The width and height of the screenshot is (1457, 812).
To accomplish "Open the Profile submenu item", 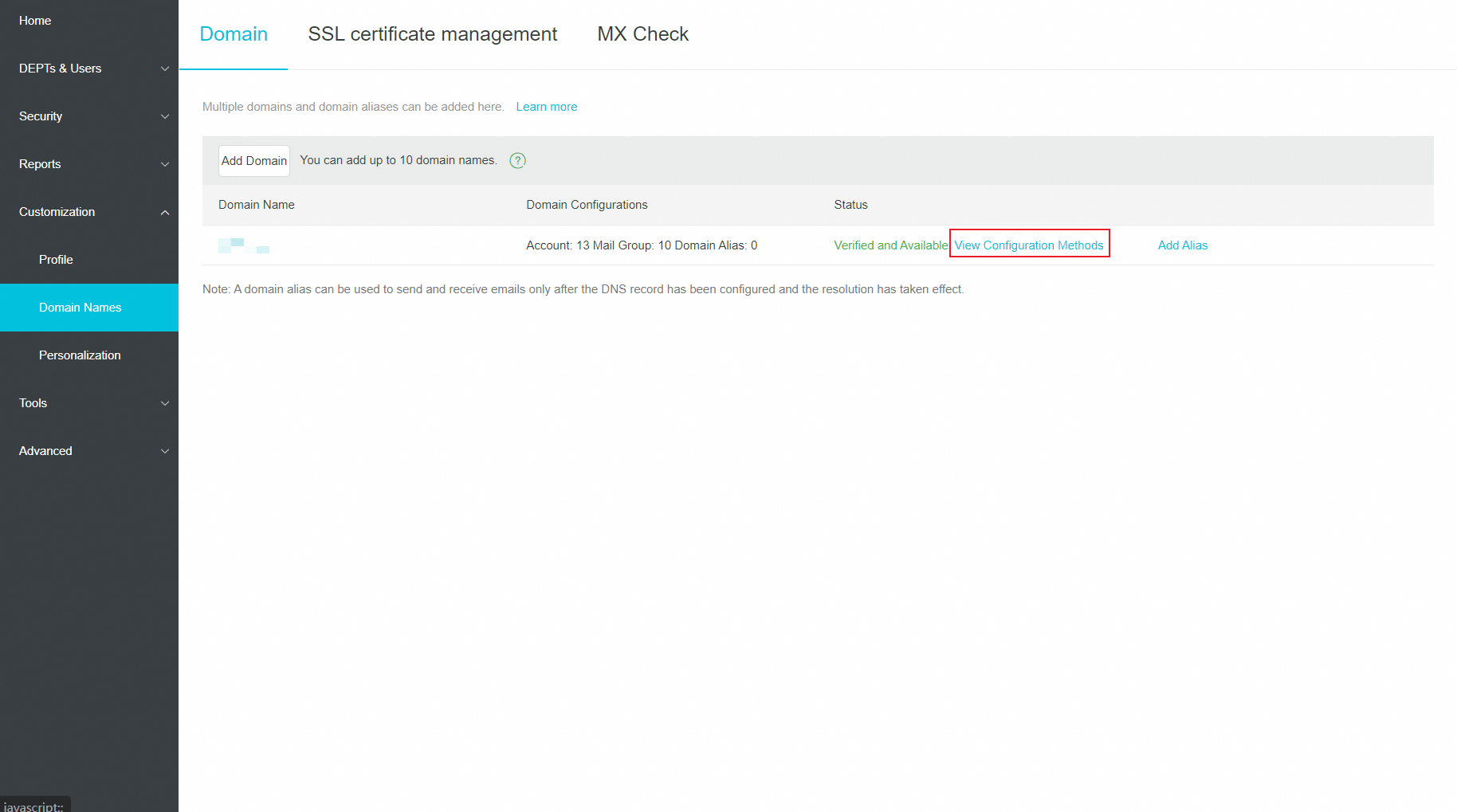I will tap(56, 260).
